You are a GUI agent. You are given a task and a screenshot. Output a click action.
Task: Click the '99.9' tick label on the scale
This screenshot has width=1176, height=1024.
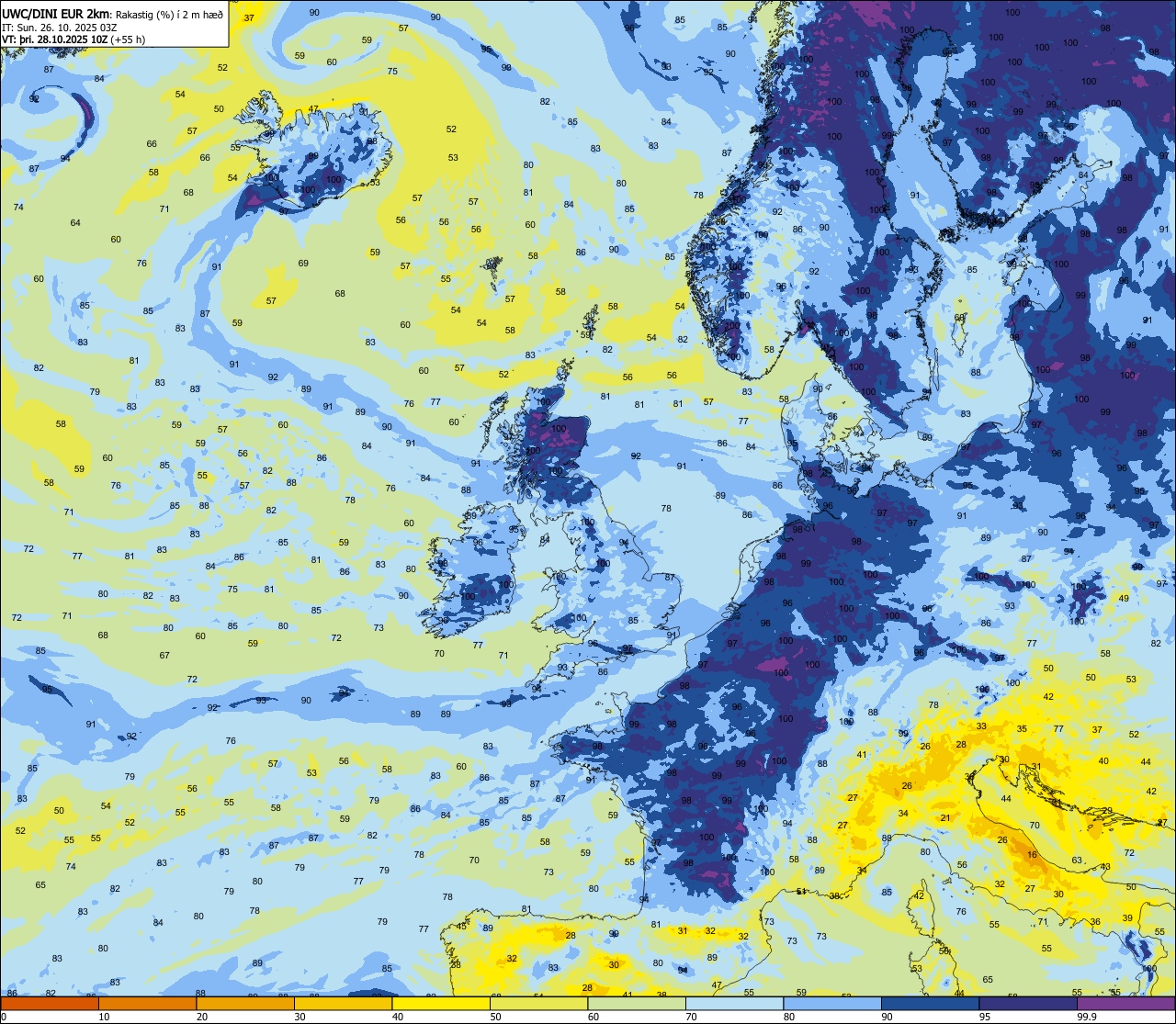point(1088,1017)
